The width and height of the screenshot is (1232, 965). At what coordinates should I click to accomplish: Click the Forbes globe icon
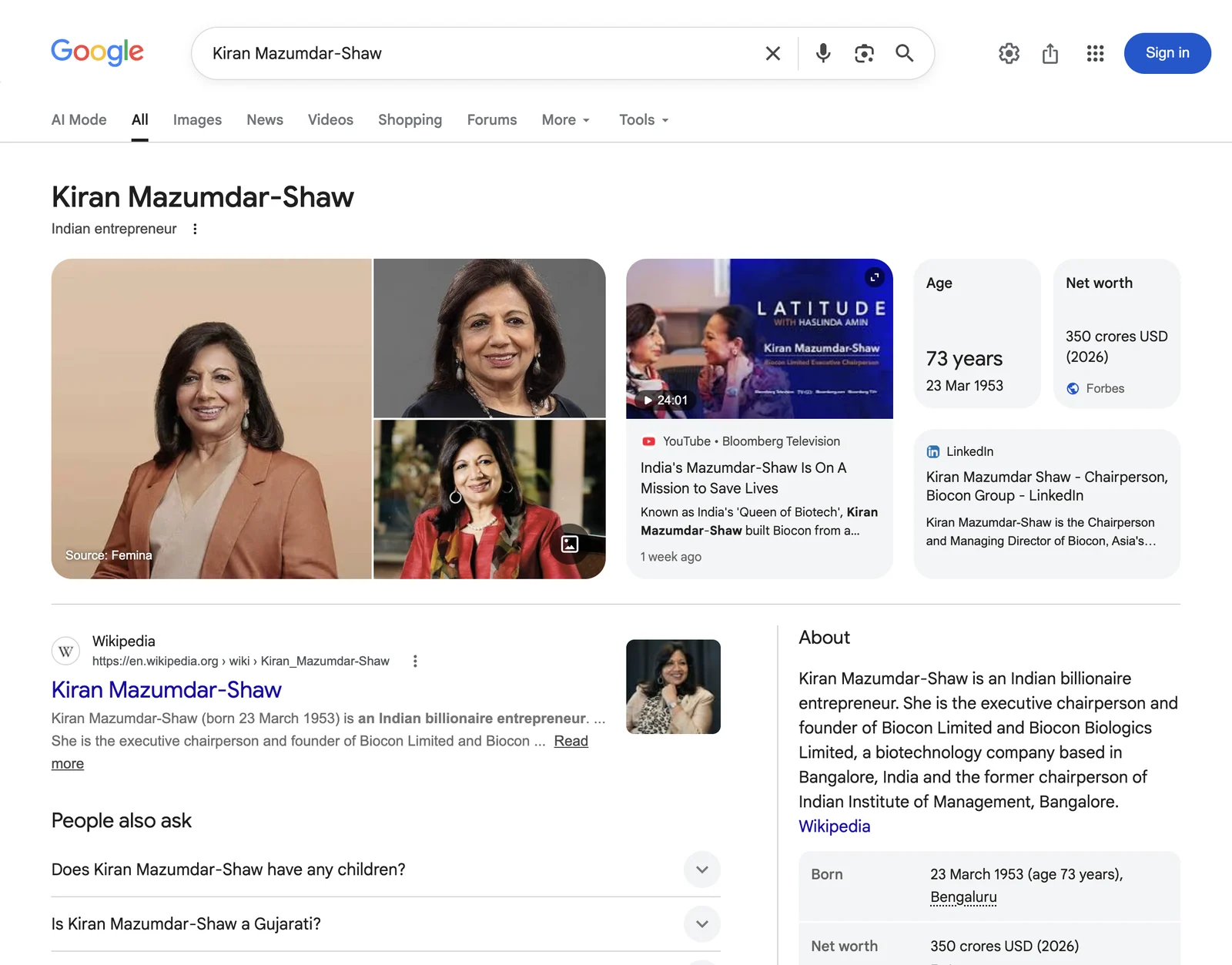coord(1073,388)
